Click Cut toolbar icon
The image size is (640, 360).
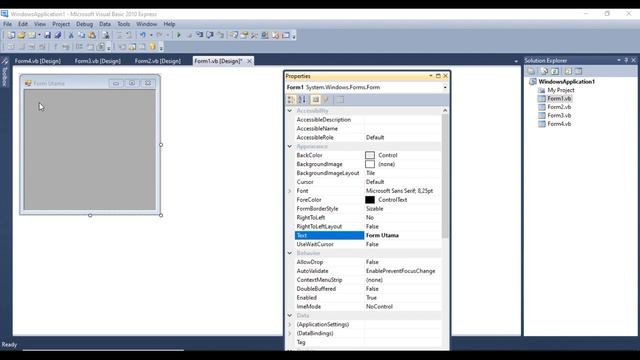(71, 36)
